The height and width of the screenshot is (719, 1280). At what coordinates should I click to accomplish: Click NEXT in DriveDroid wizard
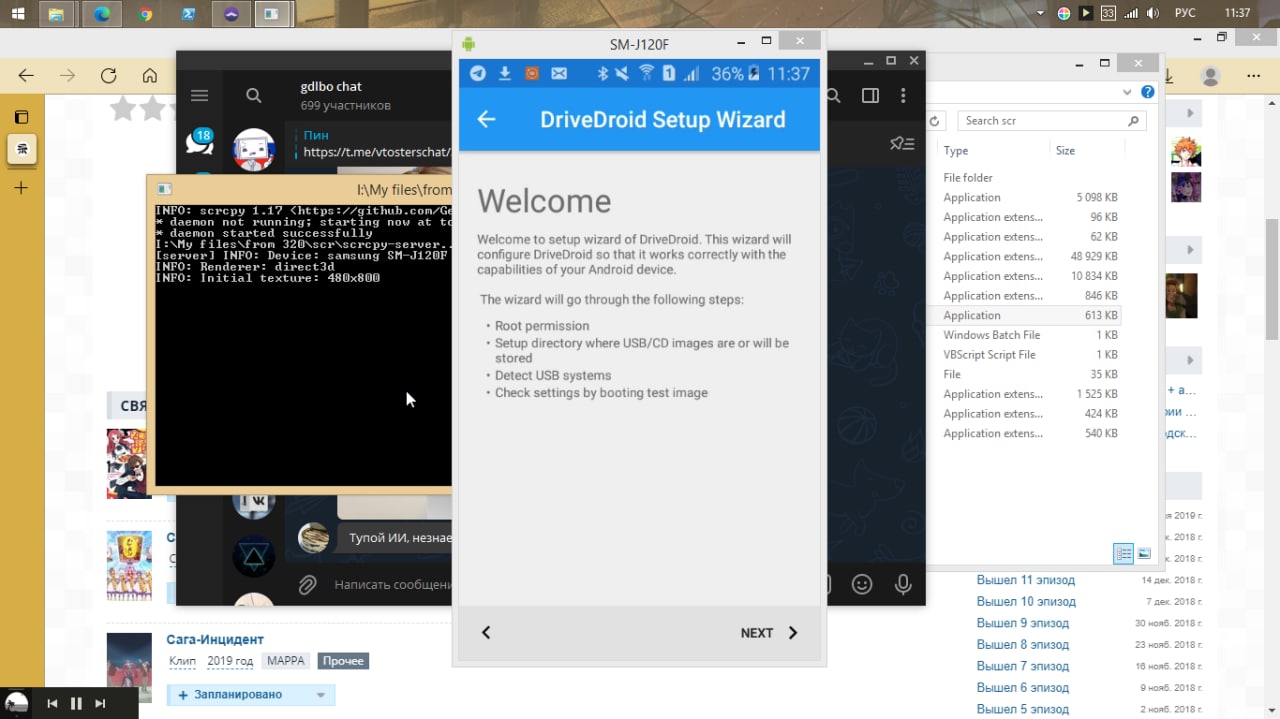(x=769, y=633)
